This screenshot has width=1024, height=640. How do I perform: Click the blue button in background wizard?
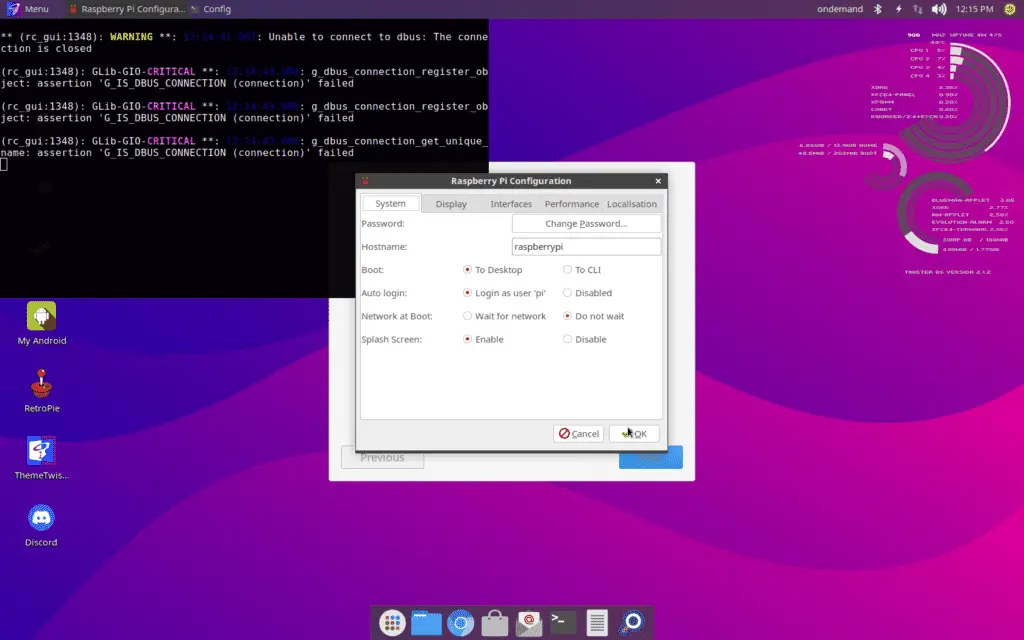tap(651, 458)
